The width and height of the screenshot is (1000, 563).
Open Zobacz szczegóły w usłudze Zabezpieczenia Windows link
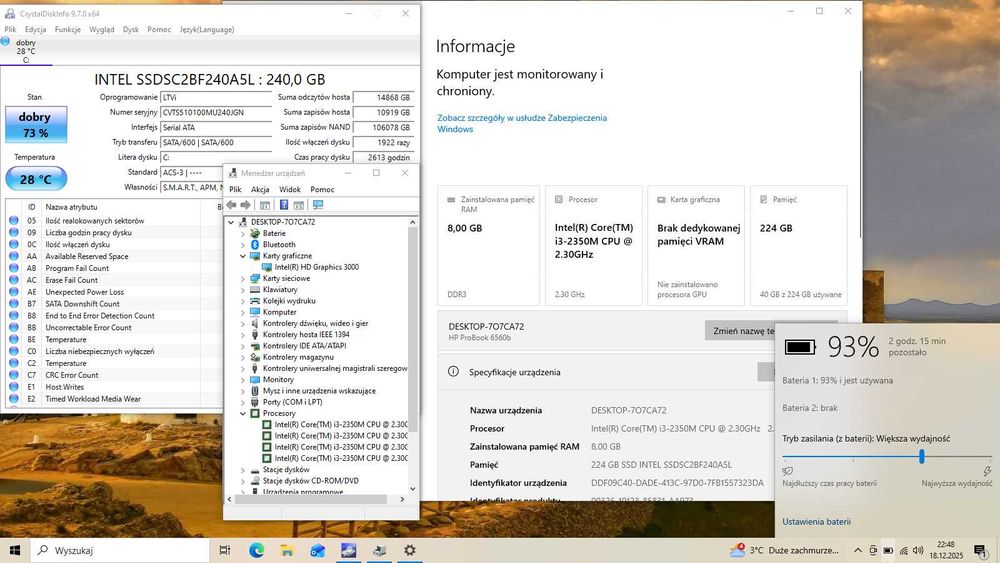point(522,123)
